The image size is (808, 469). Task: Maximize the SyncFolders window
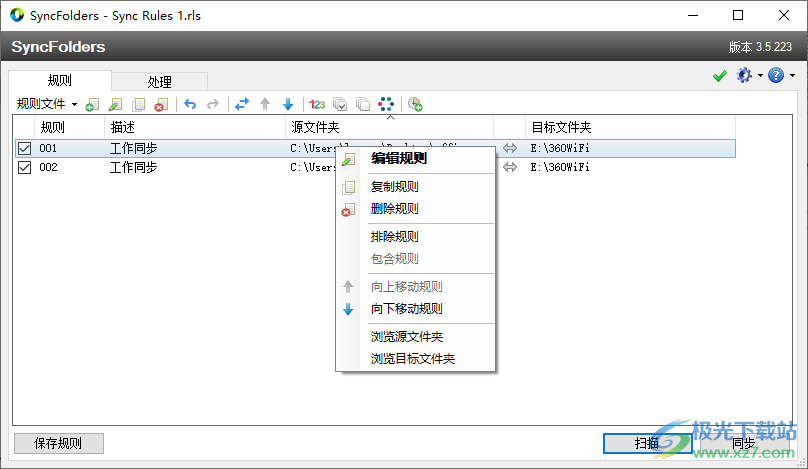pos(738,15)
